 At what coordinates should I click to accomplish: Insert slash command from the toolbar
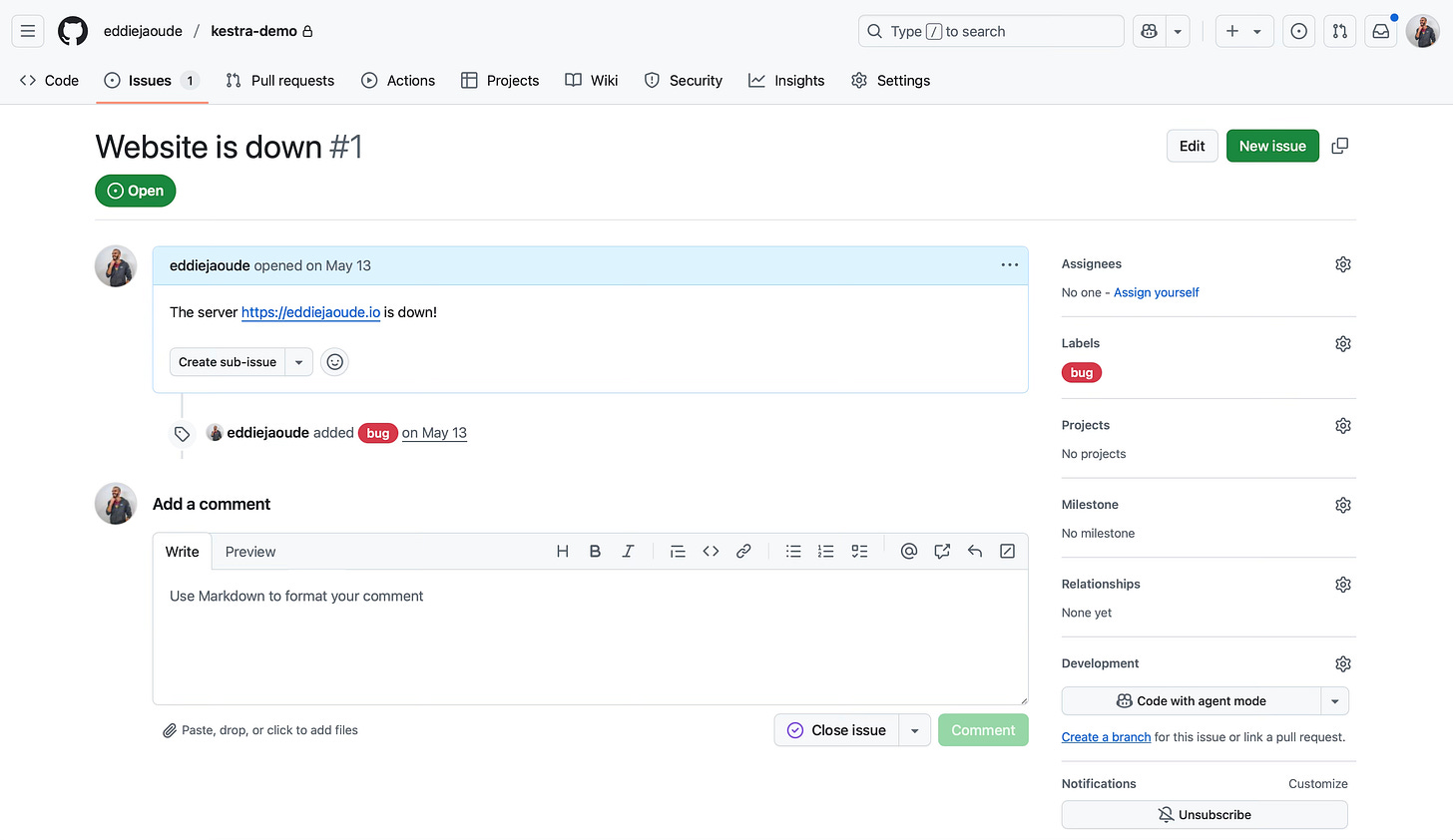pos(1008,552)
